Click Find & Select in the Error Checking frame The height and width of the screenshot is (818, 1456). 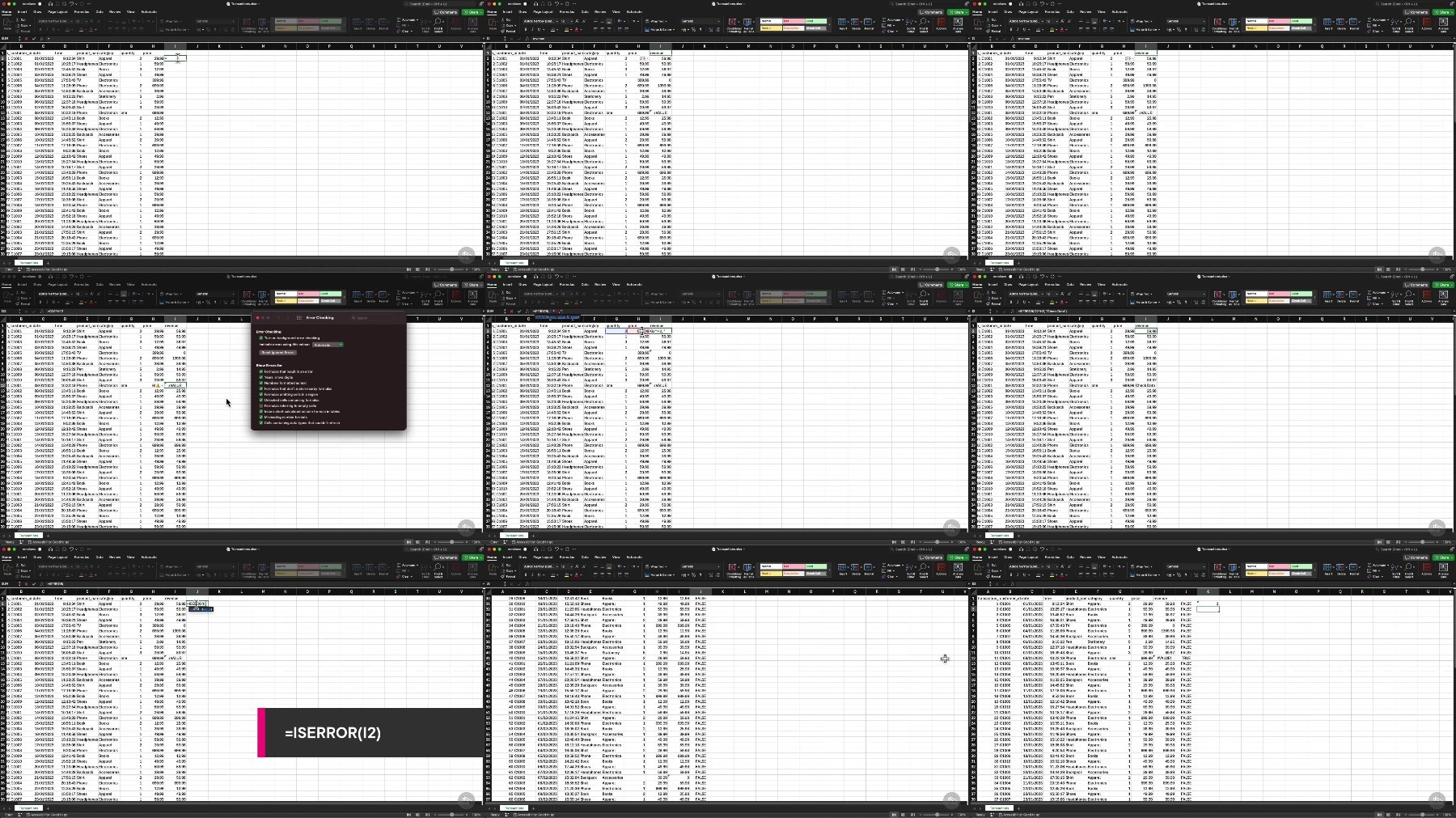pyautogui.click(x=438, y=297)
